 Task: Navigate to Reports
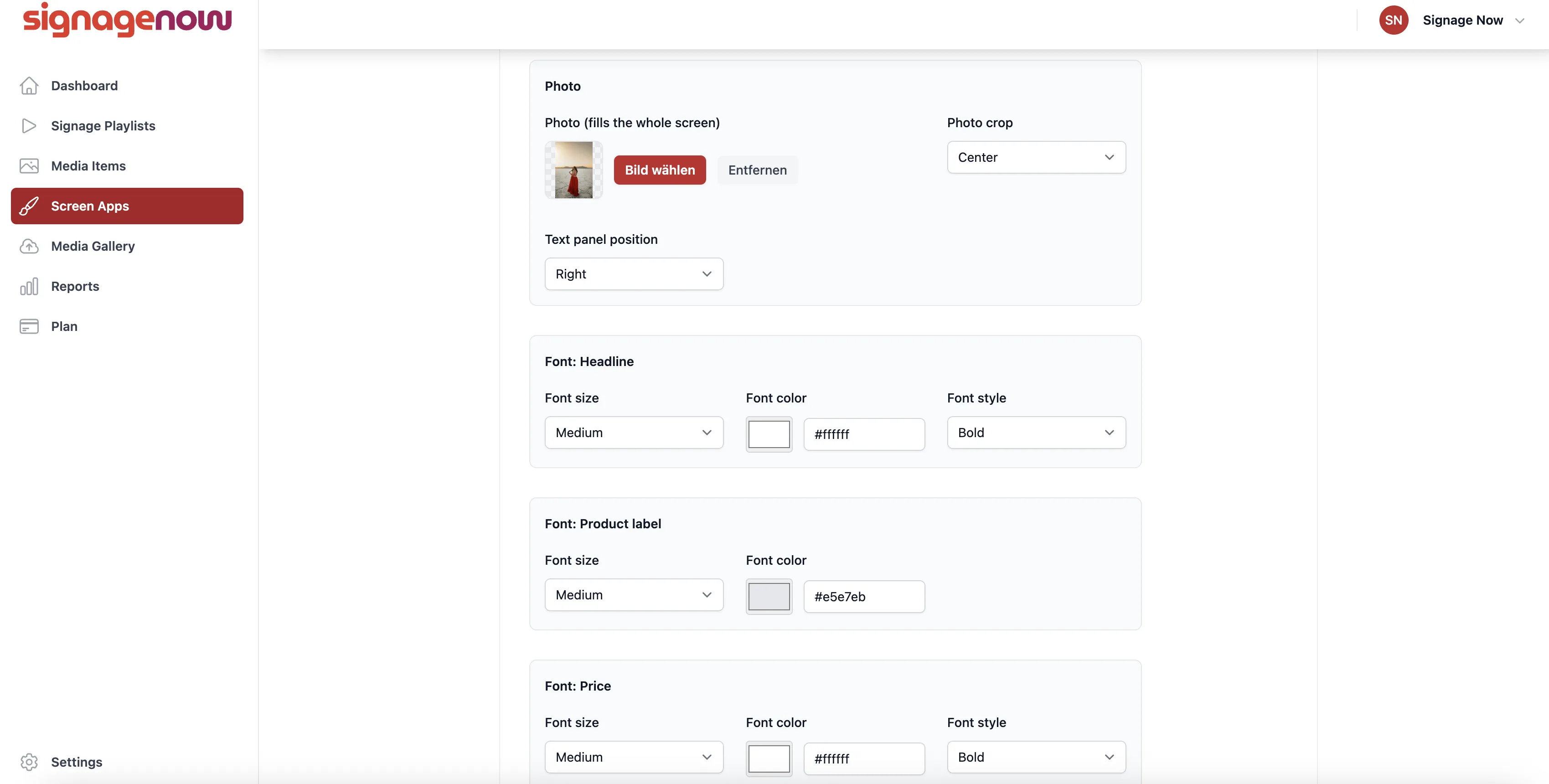127,286
